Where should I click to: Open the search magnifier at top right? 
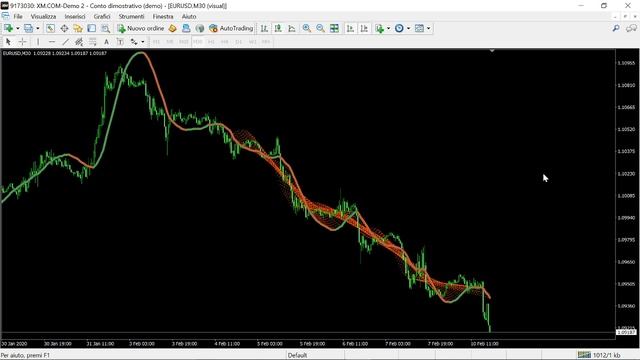click(616, 28)
